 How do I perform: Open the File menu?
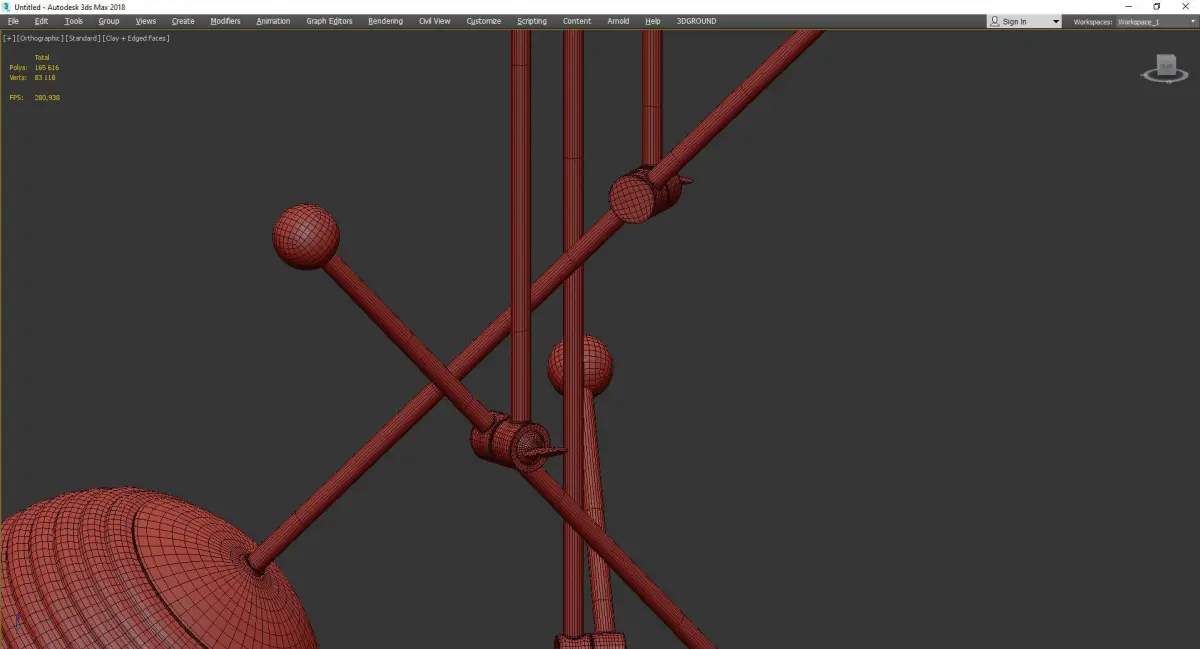tap(13, 21)
